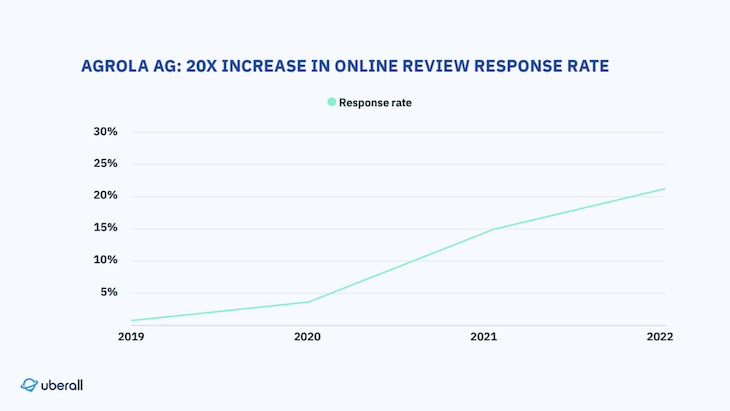Select the 5% y-axis label
Viewport: 730px width, 411px height.
[x=108, y=292]
